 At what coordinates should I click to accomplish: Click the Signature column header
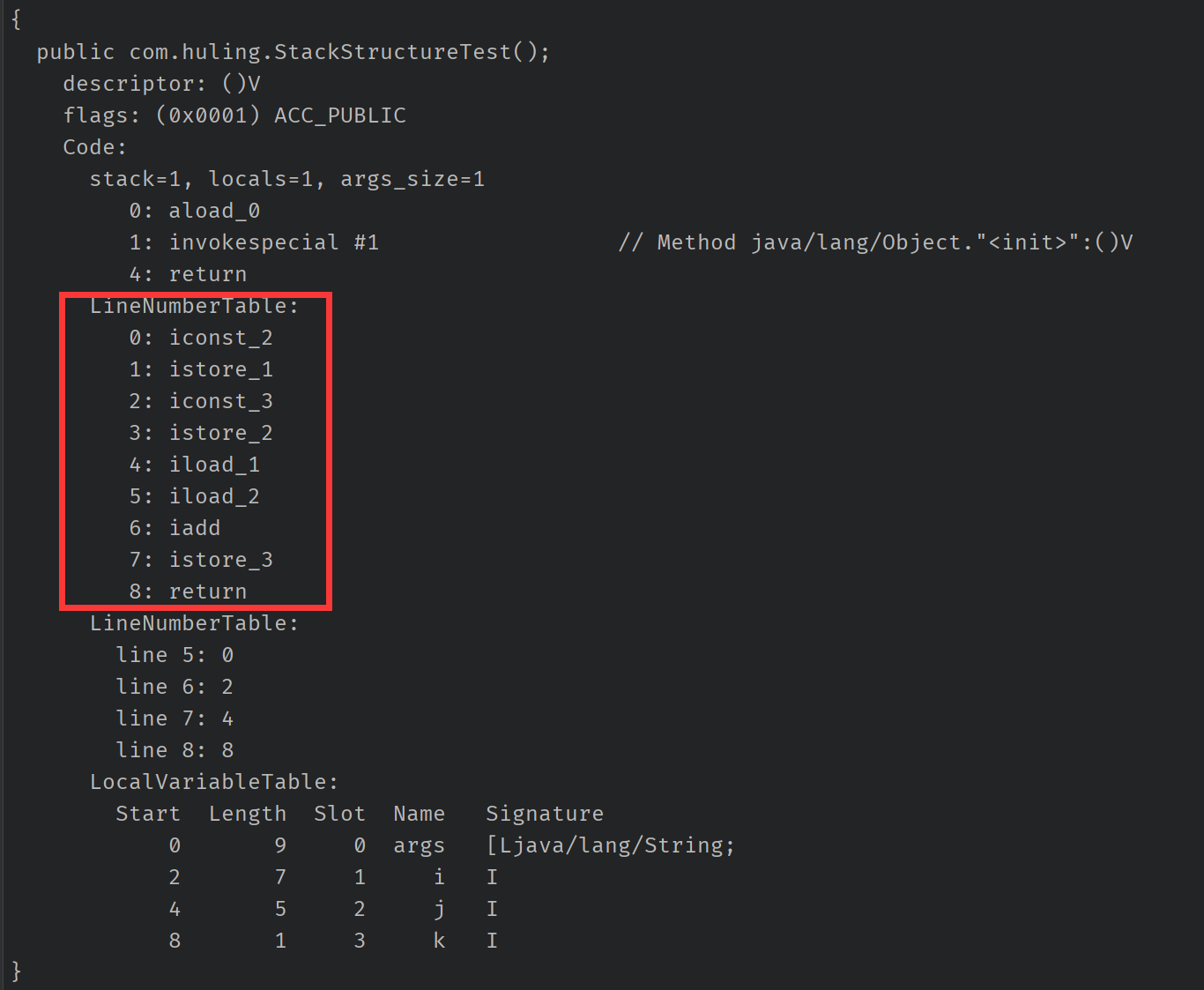click(545, 814)
